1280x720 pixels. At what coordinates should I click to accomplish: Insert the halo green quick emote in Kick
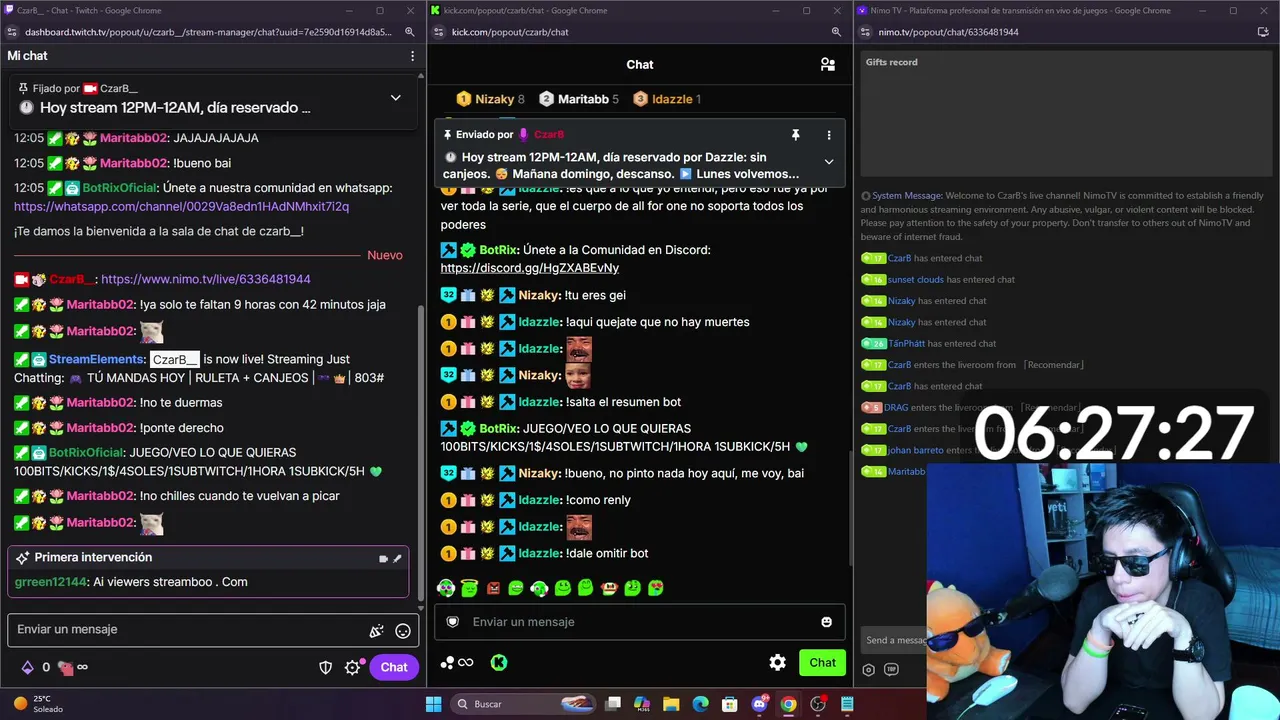[x=469, y=588]
